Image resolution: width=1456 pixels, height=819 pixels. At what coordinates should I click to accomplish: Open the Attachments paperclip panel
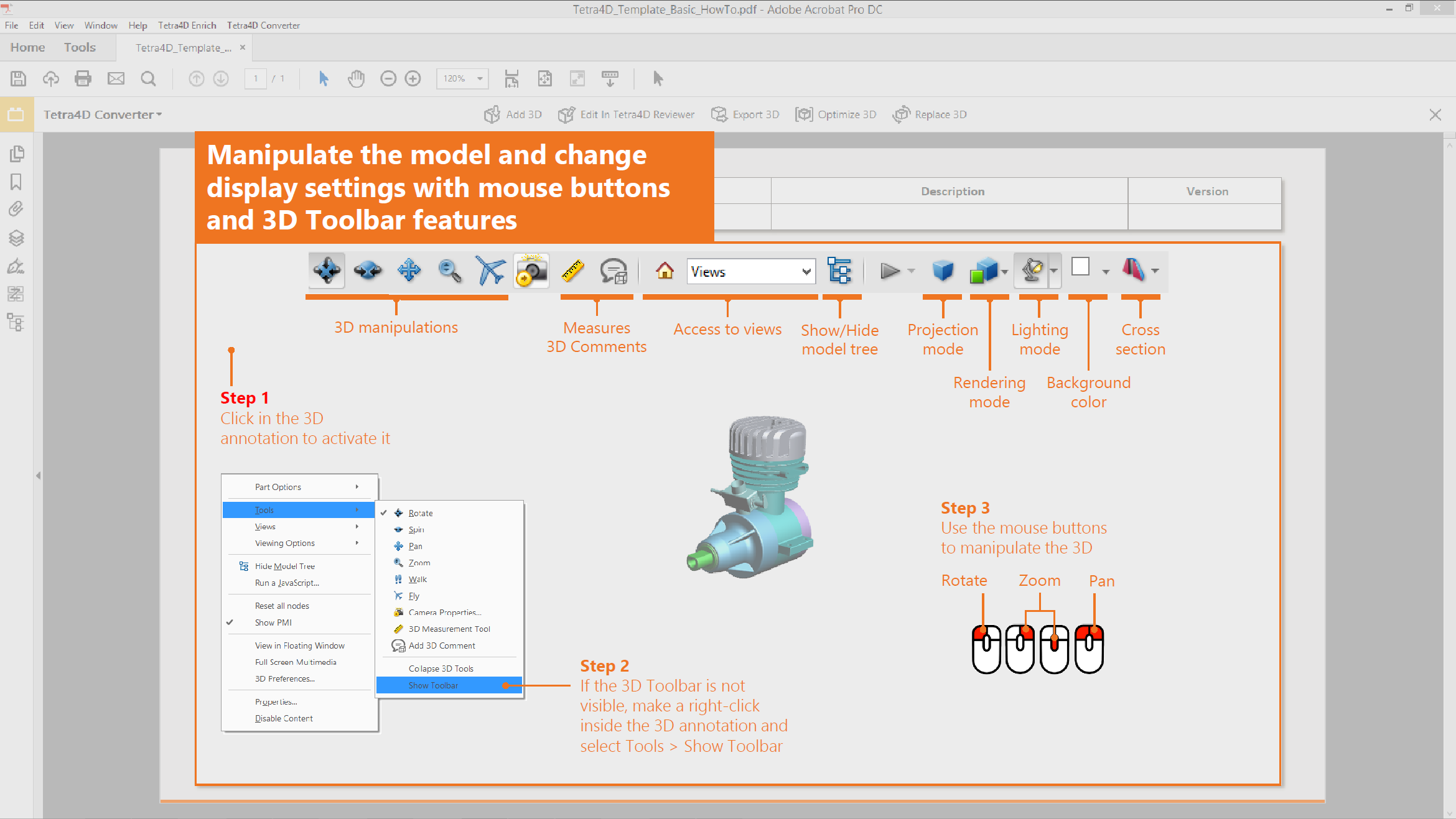(16, 209)
